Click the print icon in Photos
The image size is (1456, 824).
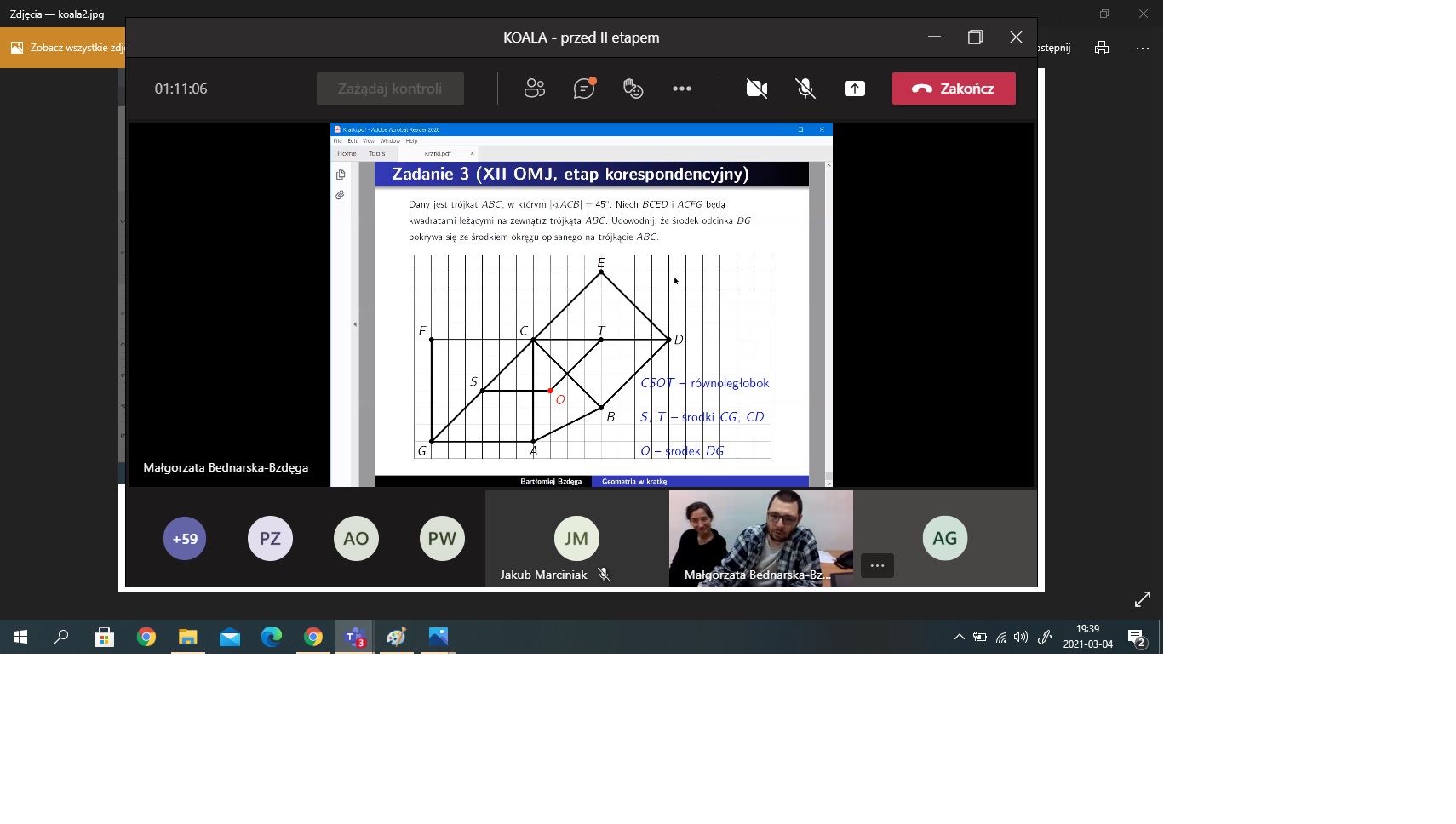(1102, 48)
